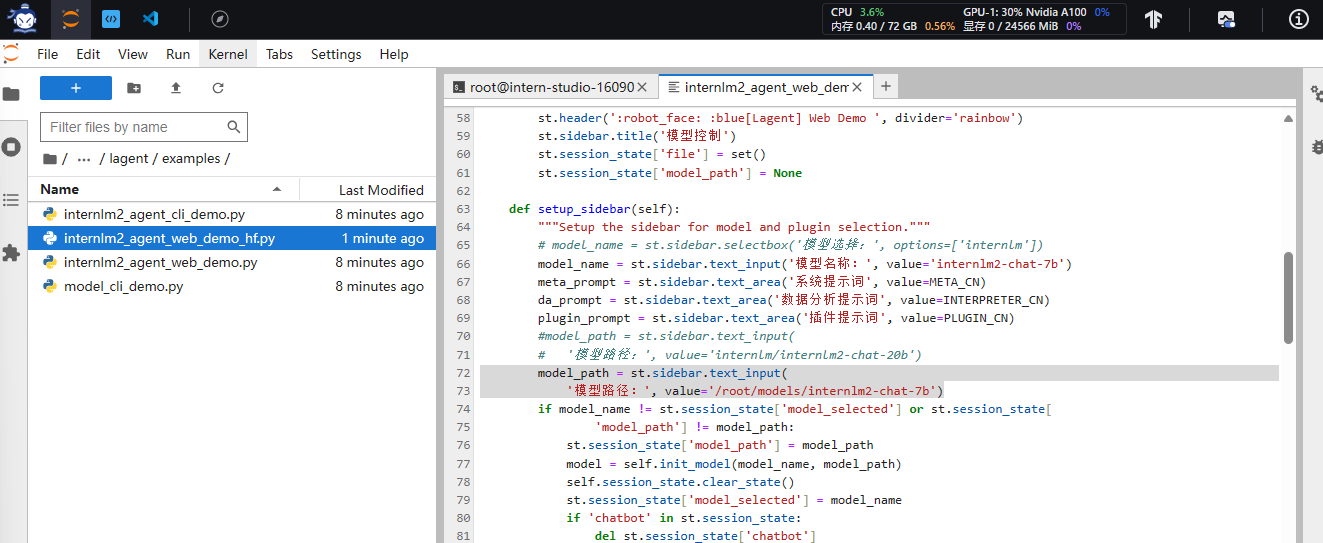The image size is (1323, 543).
Task: Click the 内存 memory usage readout
Action: (893, 26)
